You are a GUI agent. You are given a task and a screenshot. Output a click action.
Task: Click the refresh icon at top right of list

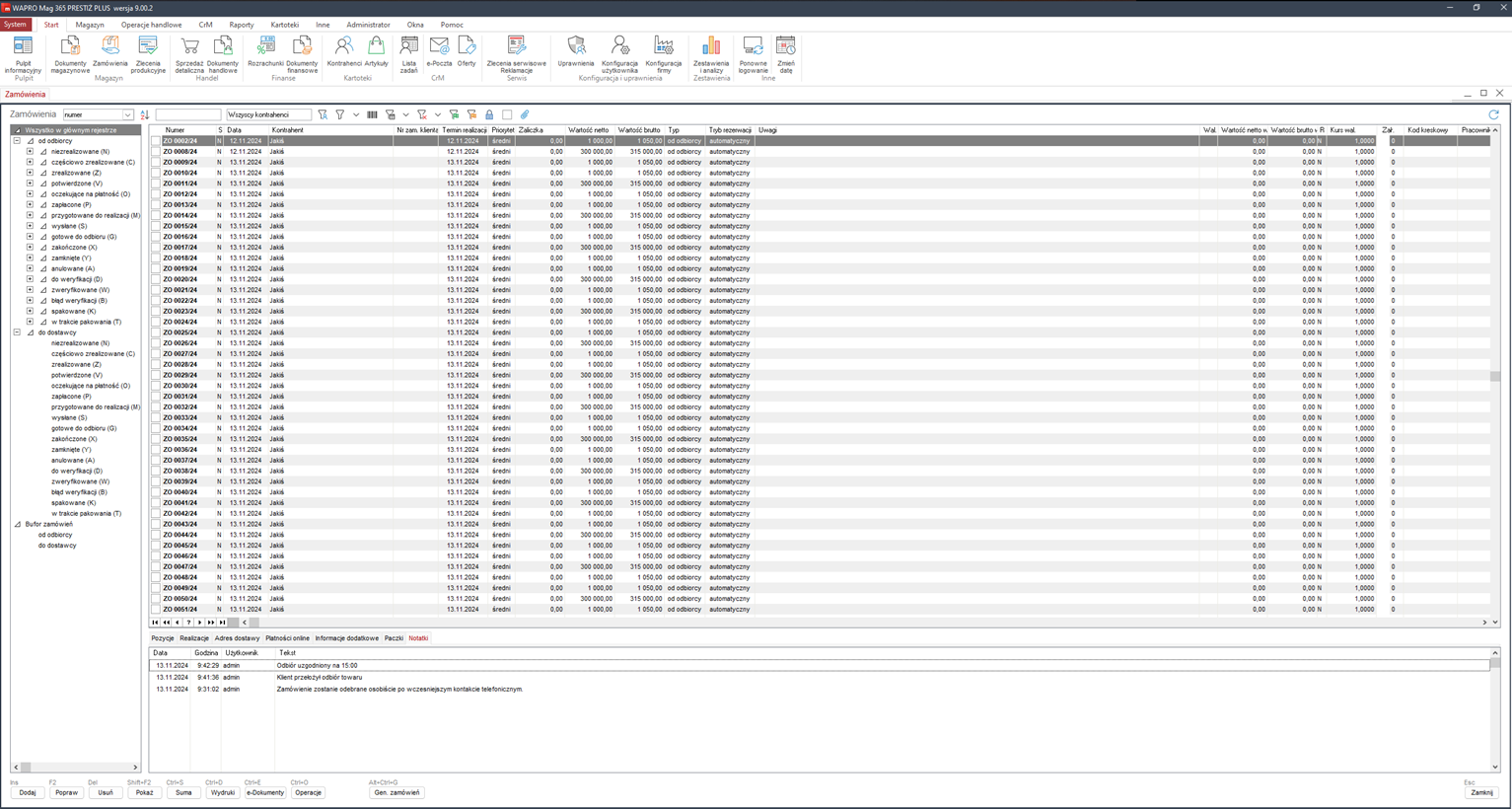[x=1493, y=115]
